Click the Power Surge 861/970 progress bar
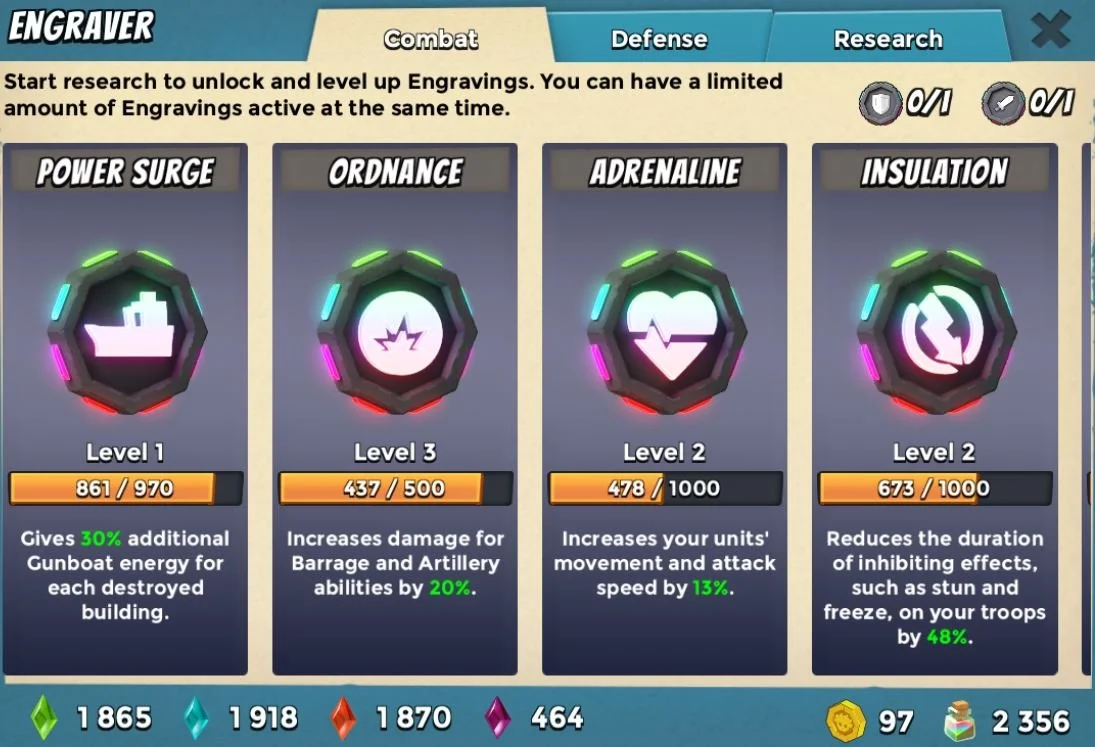The width and height of the screenshot is (1095, 747). [126, 488]
